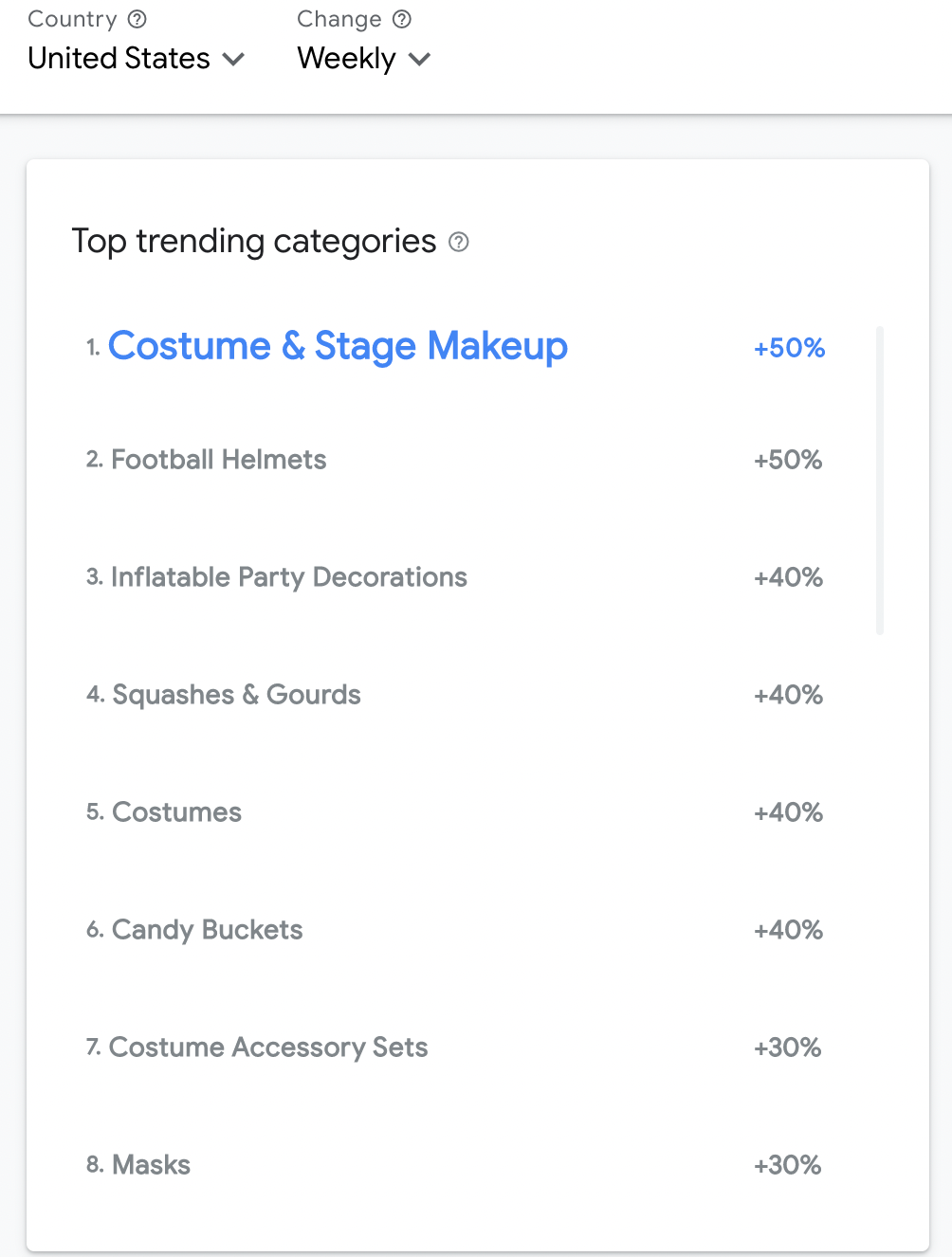The width and height of the screenshot is (952, 1257).
Task: Click the +50% value for Costume & Stage Makeup
Action: (x=789, y=348)
